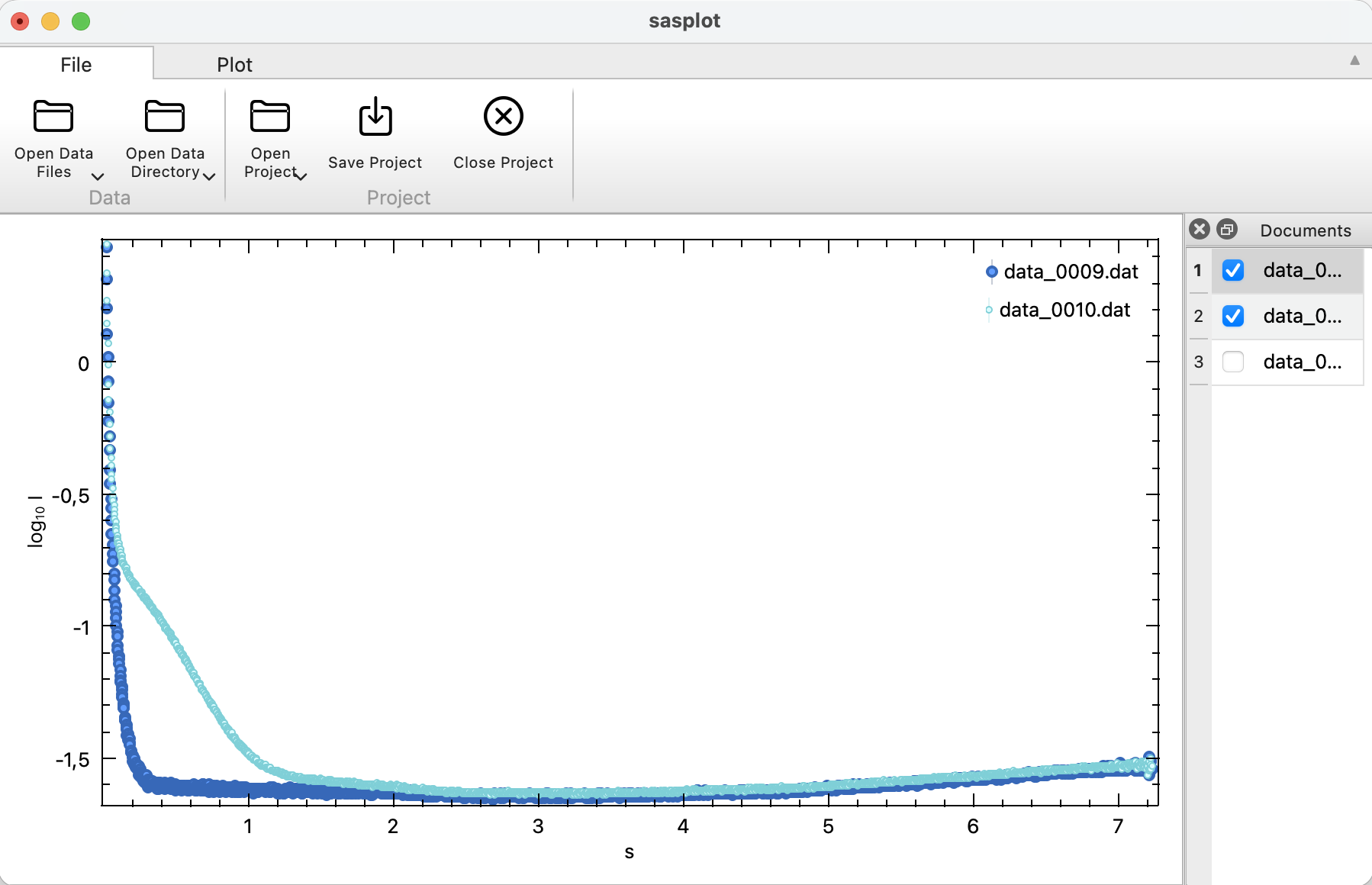Uncheck the second document's checkbox
Image resolution: width=1372 pixels, height=885 pixels.
coord(1232,316)
